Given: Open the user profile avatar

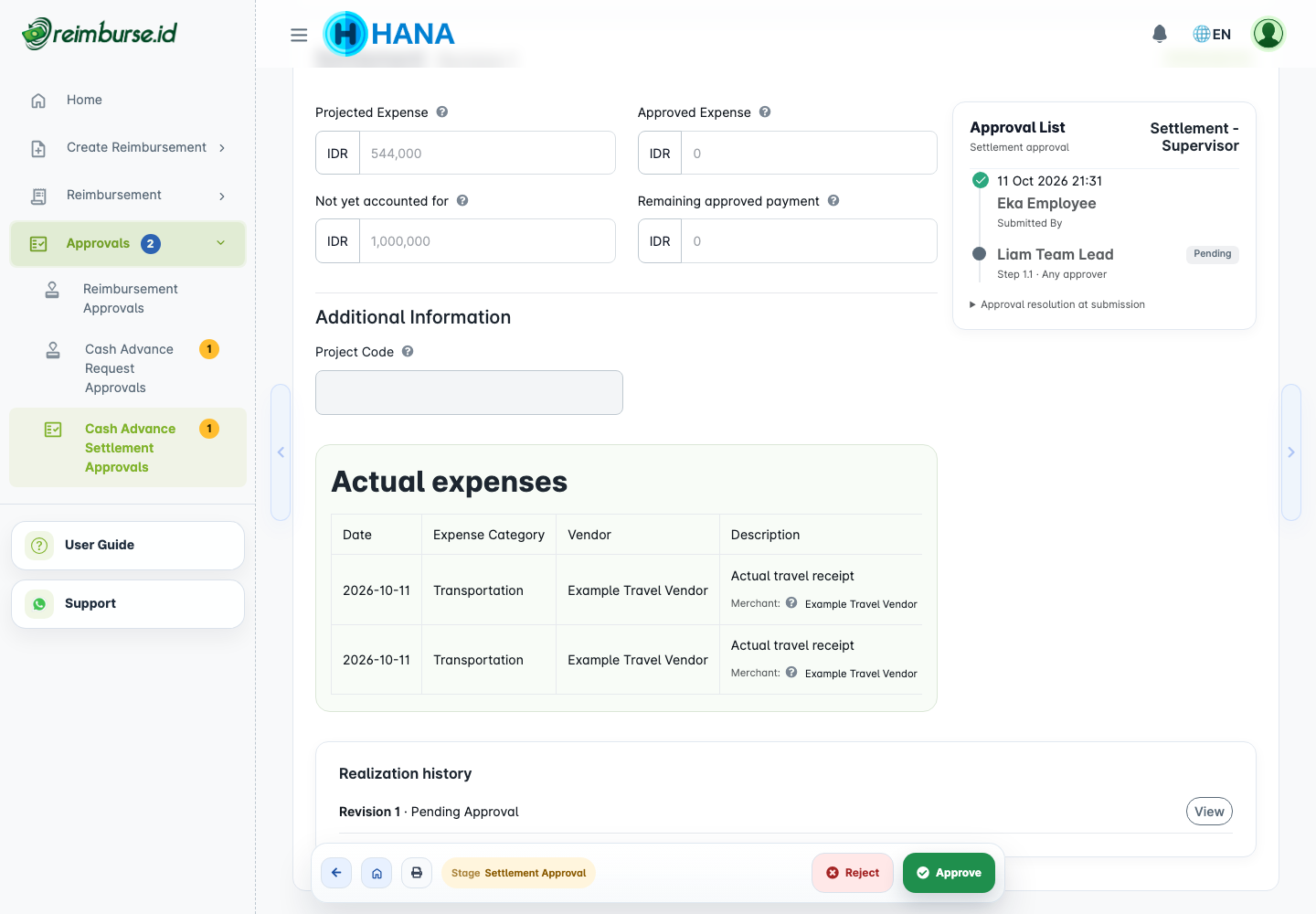Looking at the screenshot, I should click(1268, 34).
